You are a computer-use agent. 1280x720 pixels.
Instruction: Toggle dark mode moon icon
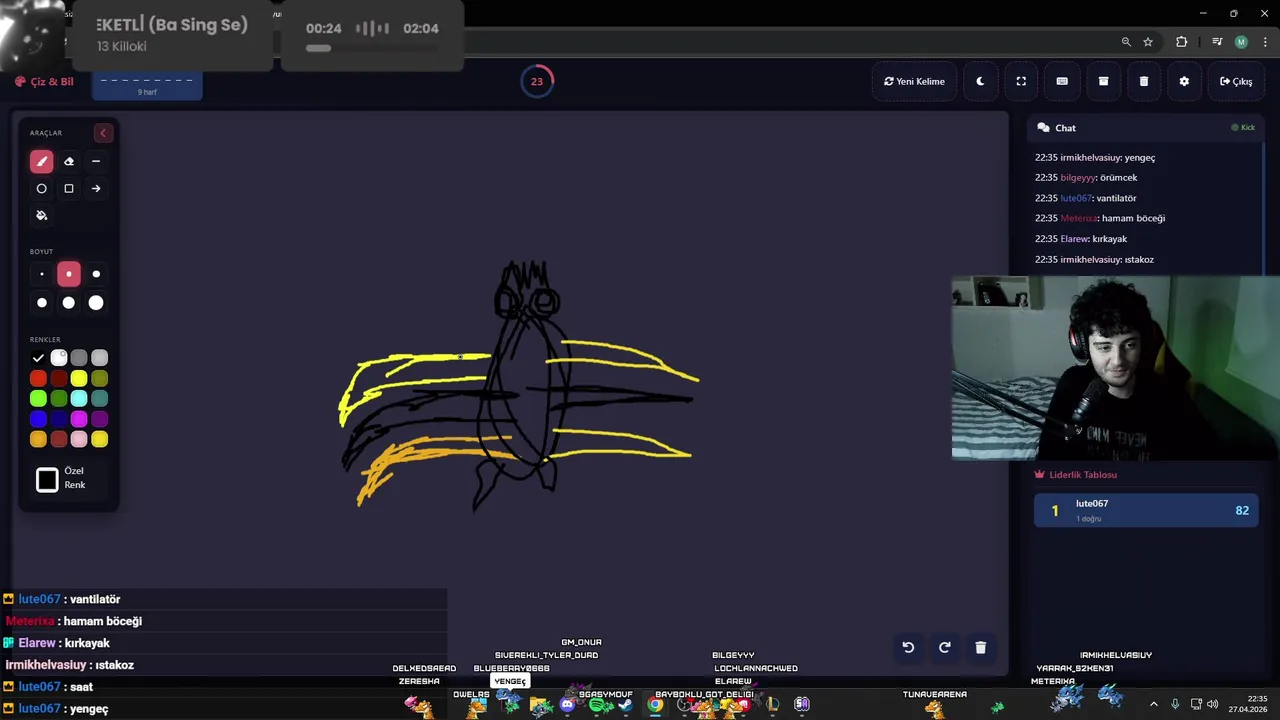click(x=980, y=81)
